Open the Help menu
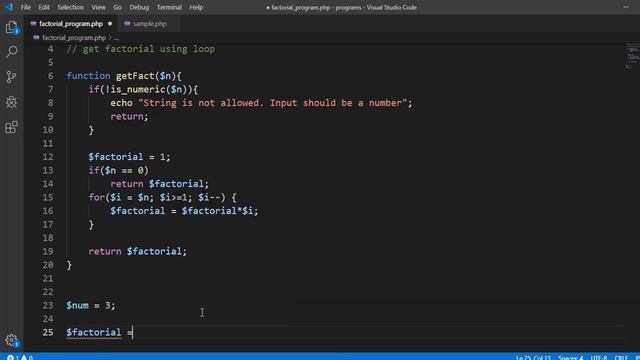640x360 pixels. click(196, 7)
